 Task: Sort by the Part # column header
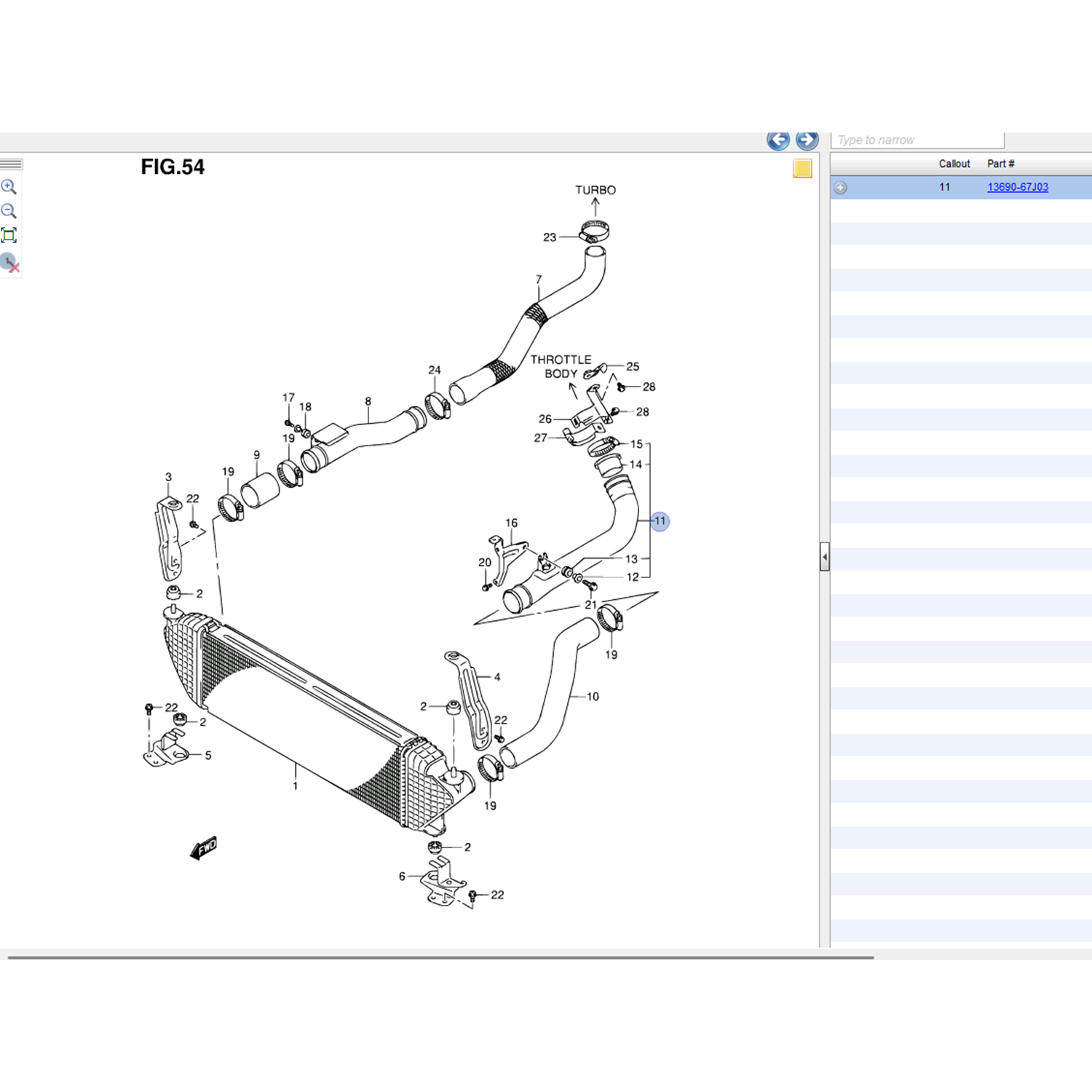(1000, 164)
